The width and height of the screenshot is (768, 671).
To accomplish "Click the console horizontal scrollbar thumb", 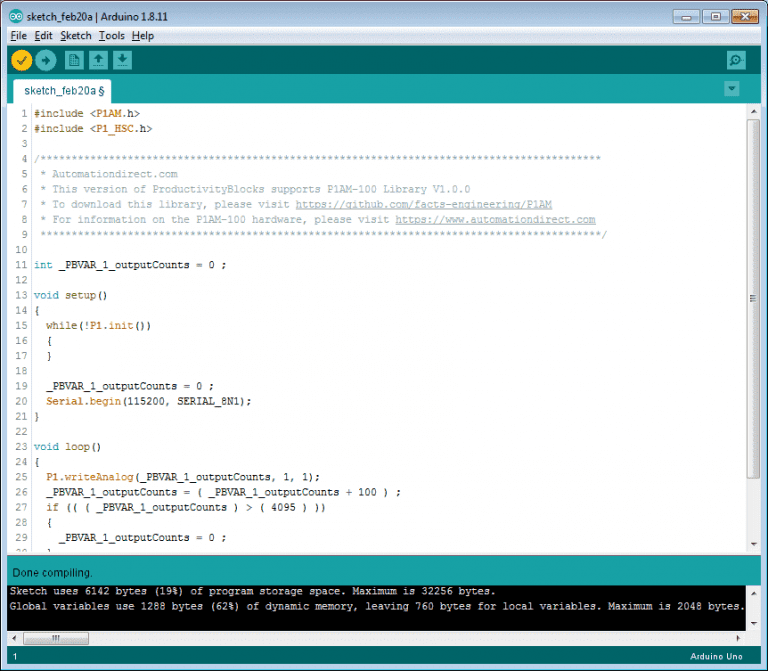I will coord(56,637).
